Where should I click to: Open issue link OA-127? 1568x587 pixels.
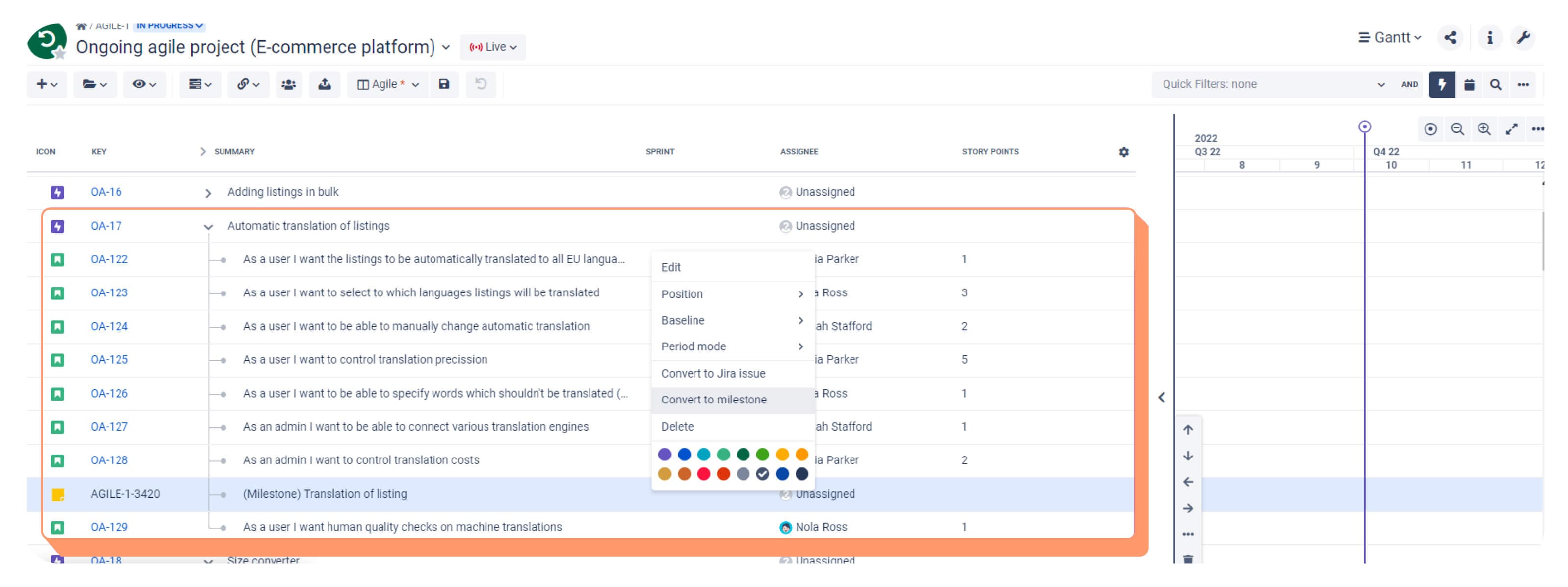(x=109, y=427)
